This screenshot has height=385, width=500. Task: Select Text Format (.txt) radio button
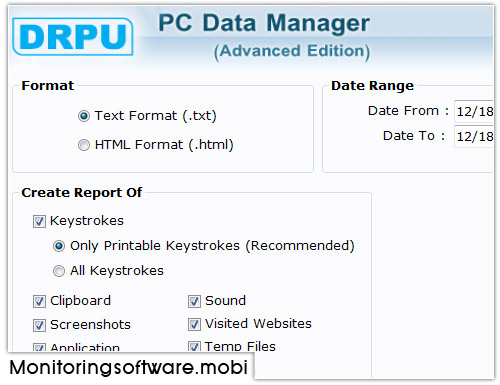coord(84,116)
